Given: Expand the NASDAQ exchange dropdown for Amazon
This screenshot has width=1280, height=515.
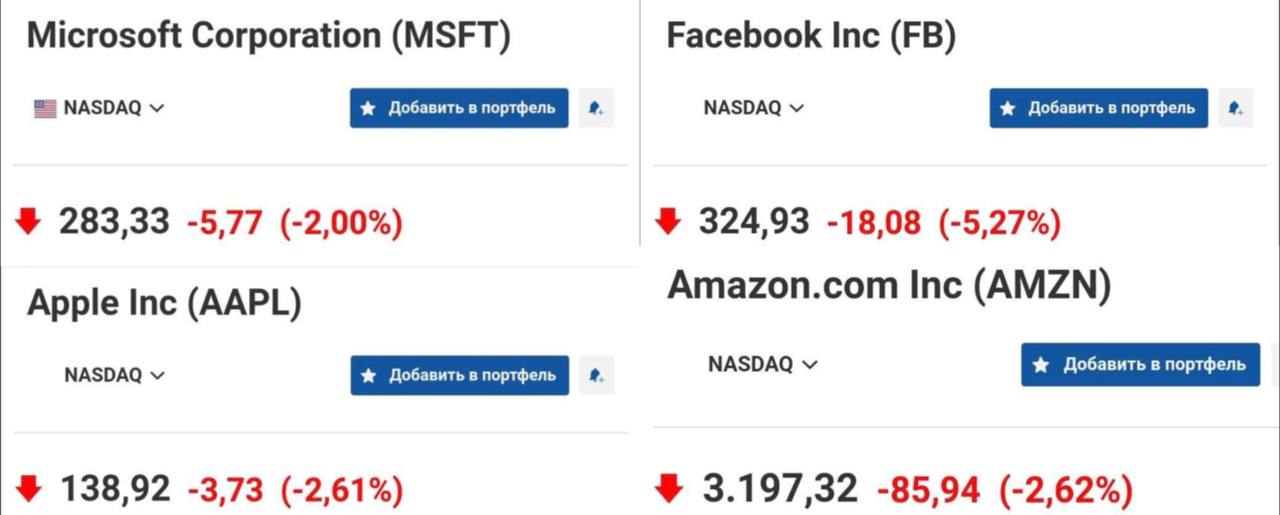Looking at the screenshot, I should (x=763, y=364).
